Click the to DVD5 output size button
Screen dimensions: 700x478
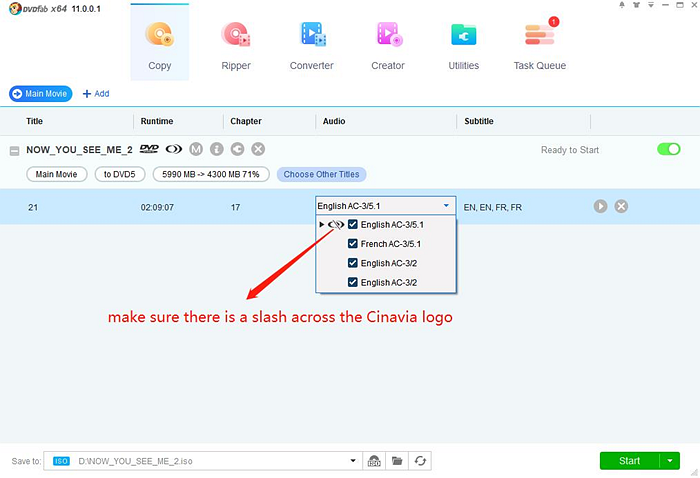(x=120, y=174)
